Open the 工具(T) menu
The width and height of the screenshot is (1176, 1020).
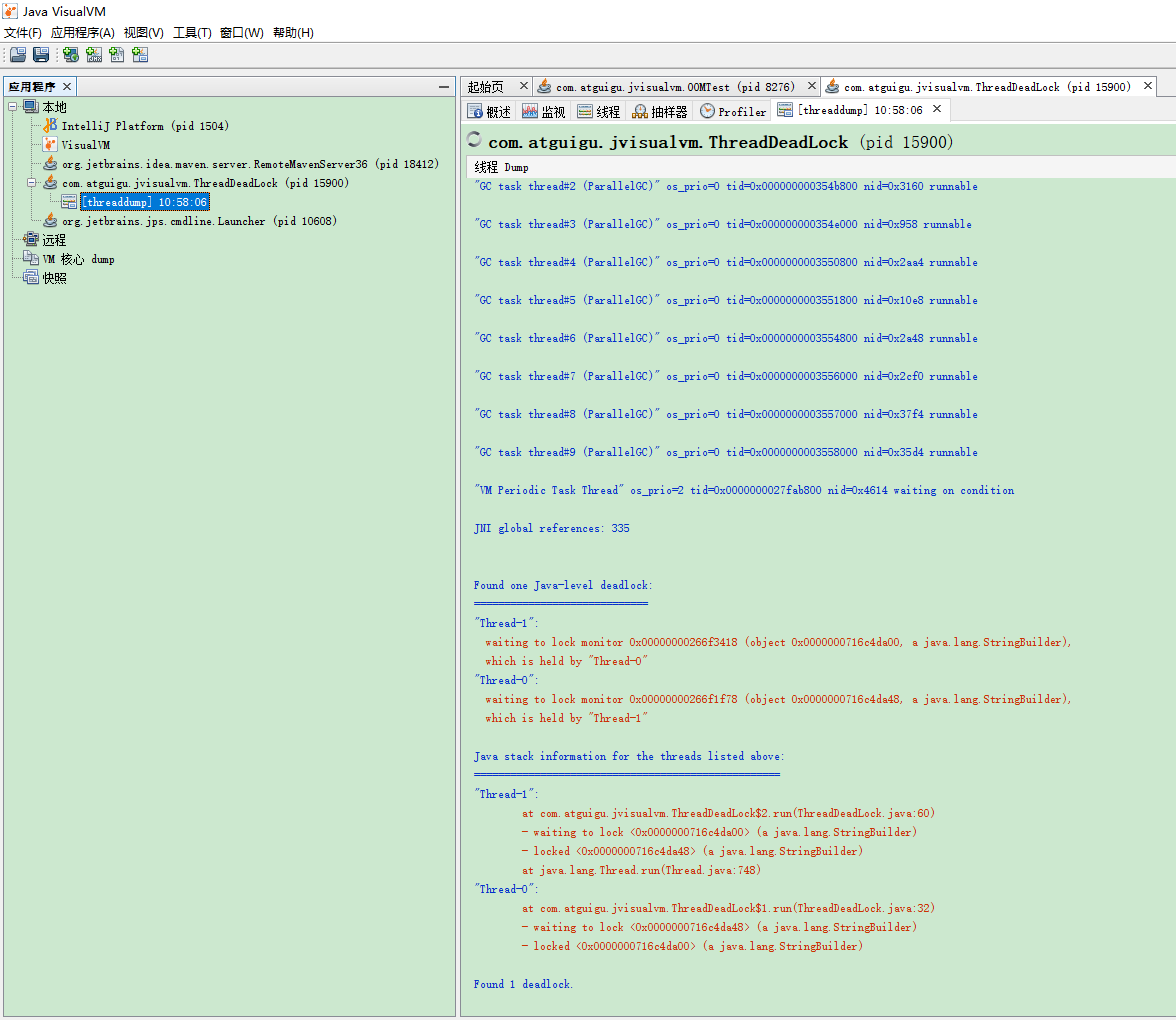[x=192, y=32]
